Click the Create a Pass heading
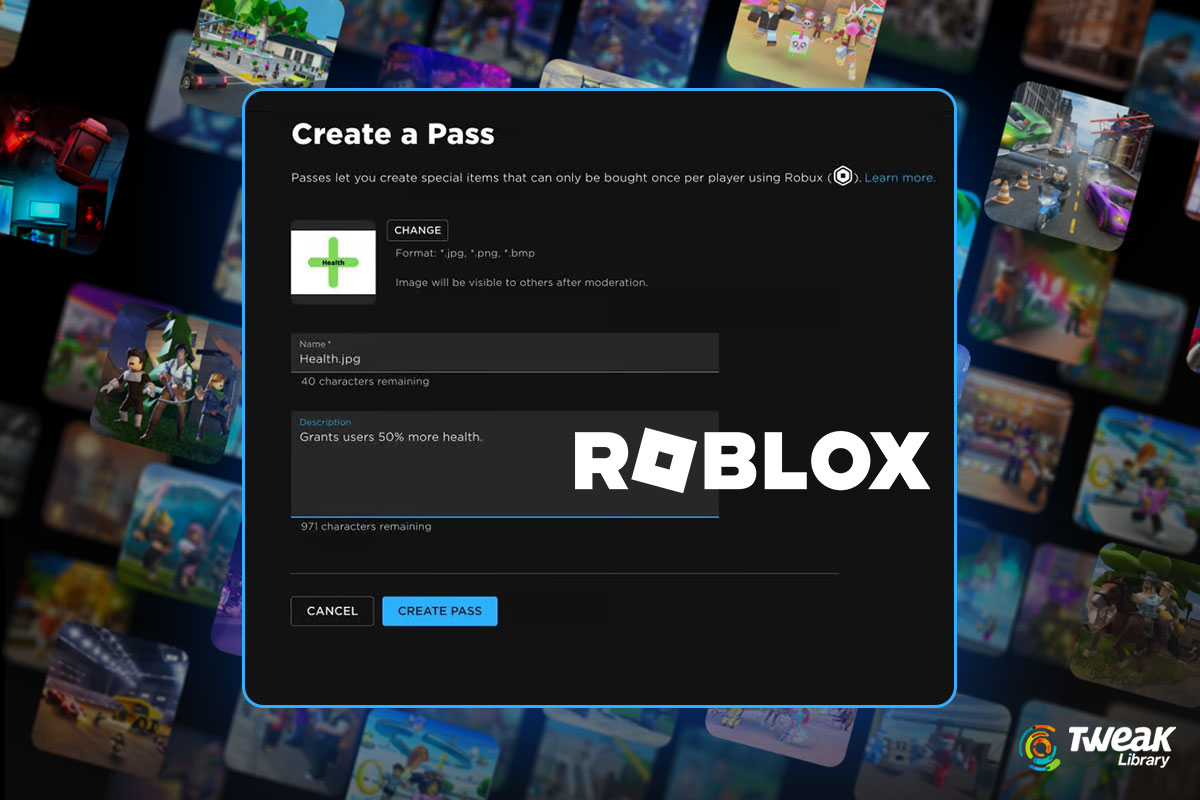Image resolution: width=1200 pixels, height=800 pixels. coord(393,134)
